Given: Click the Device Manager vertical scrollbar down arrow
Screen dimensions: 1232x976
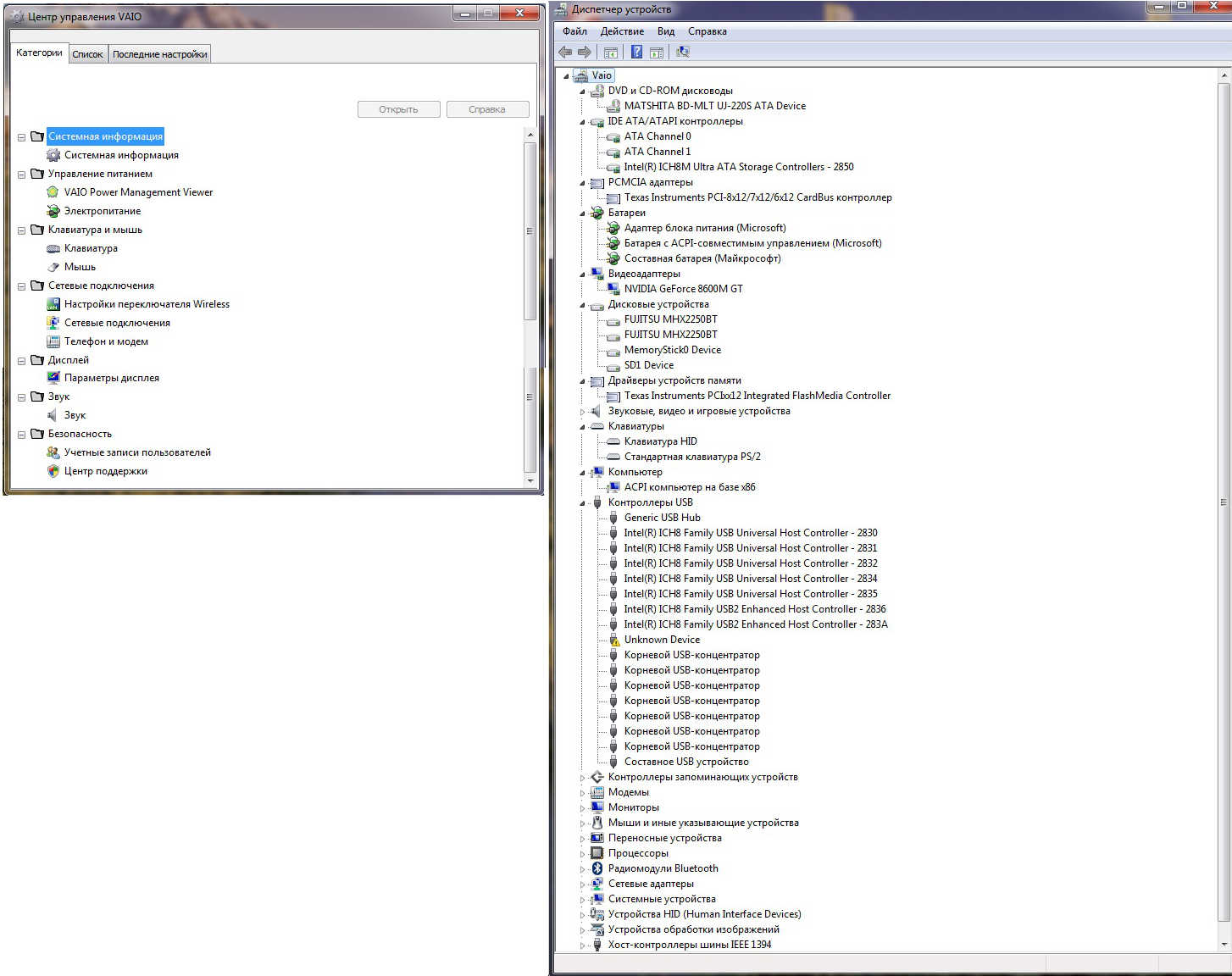Looking at the screenshot, I should click(1223, 944).
